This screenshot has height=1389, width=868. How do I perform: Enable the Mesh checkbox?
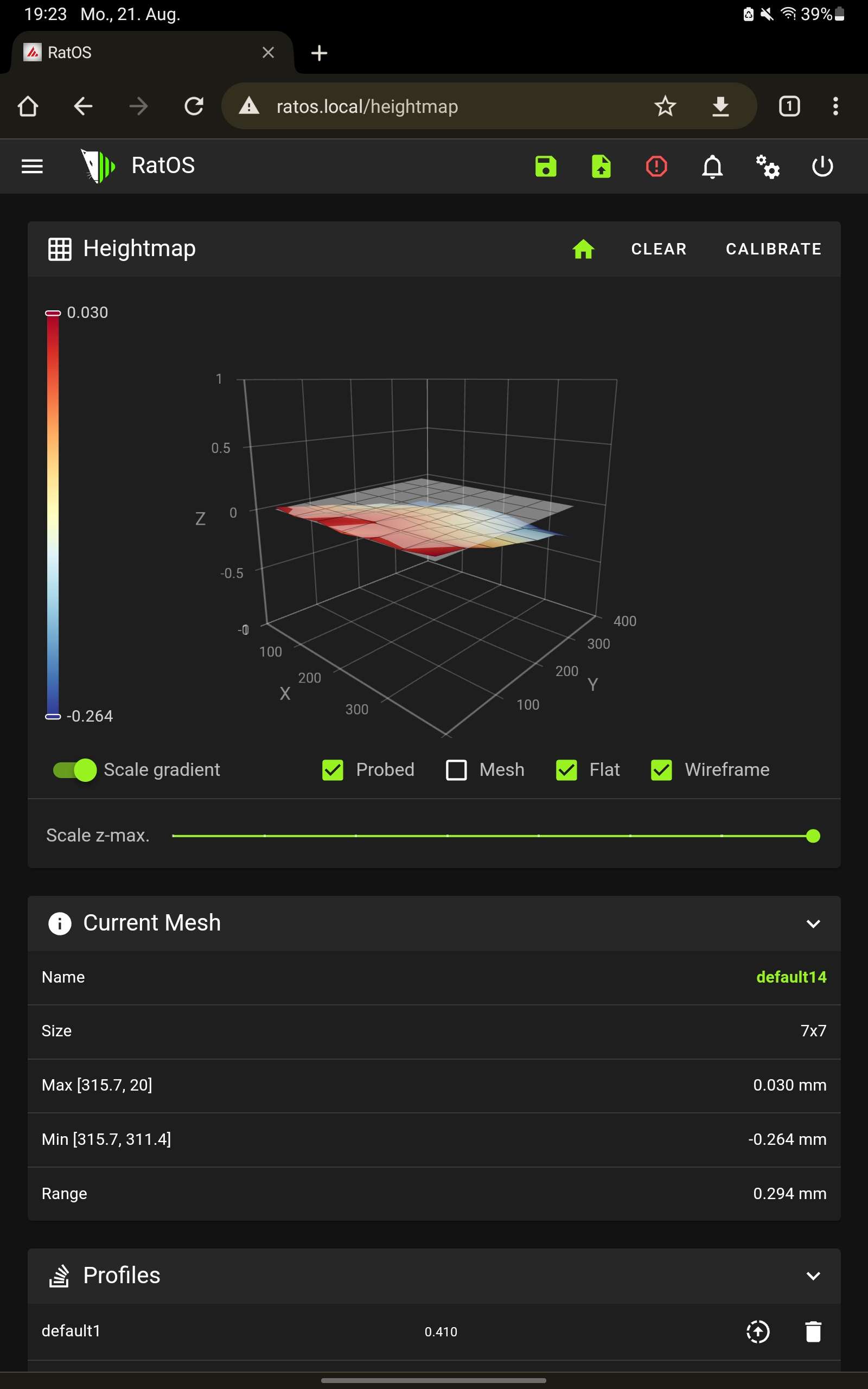coord(456,770)
